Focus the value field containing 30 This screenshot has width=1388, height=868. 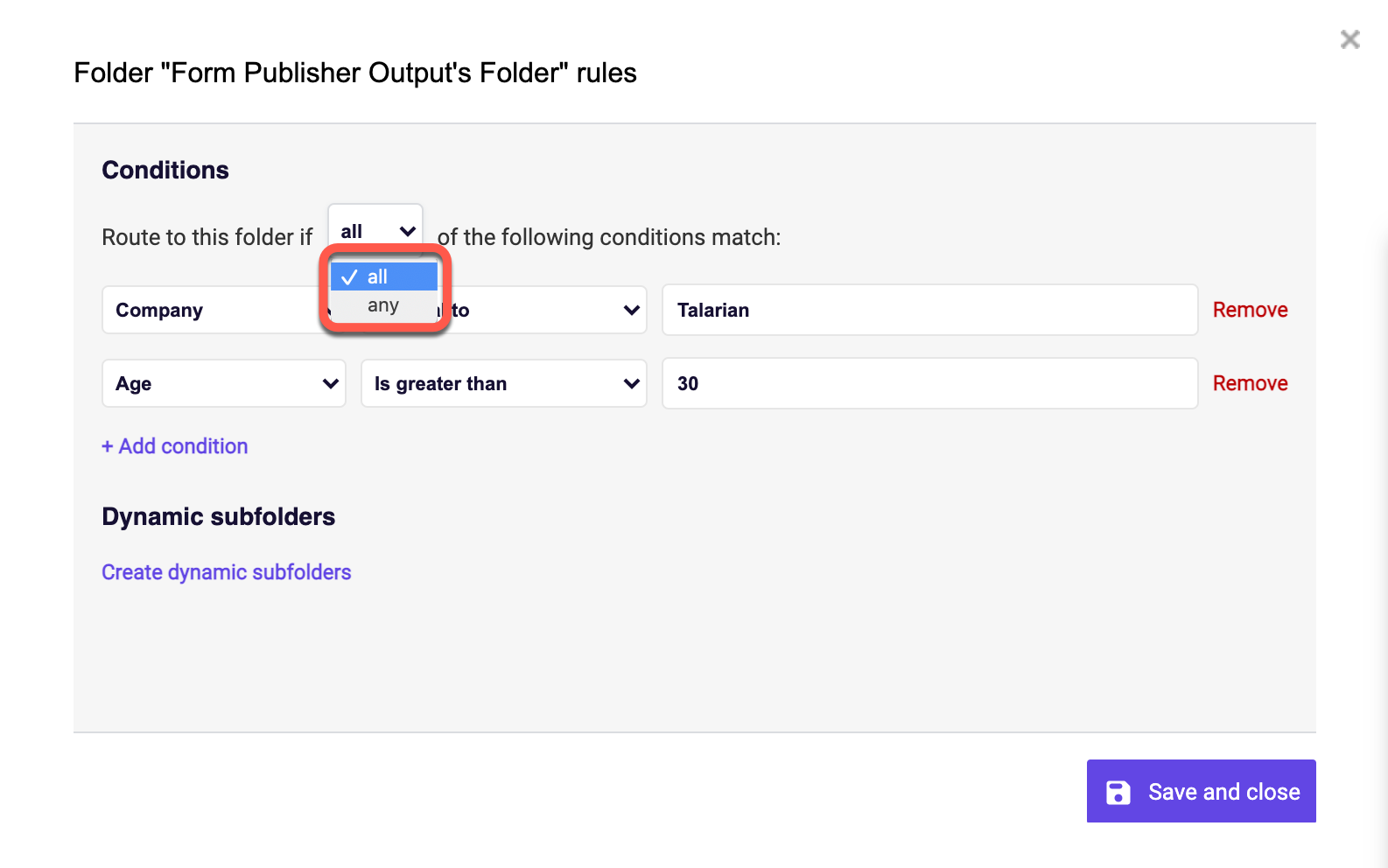(929, 383)
